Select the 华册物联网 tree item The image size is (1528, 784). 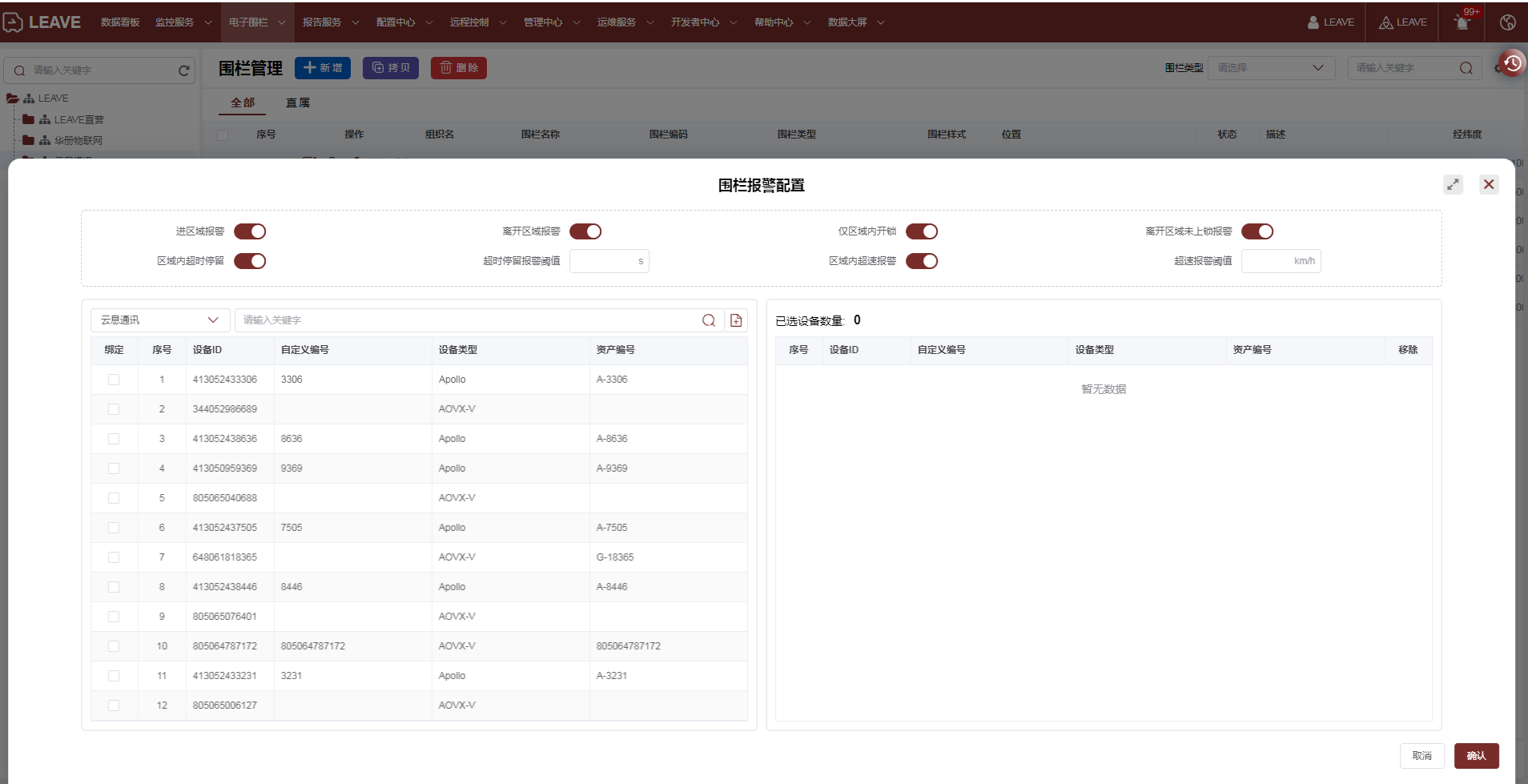point(78,140)
